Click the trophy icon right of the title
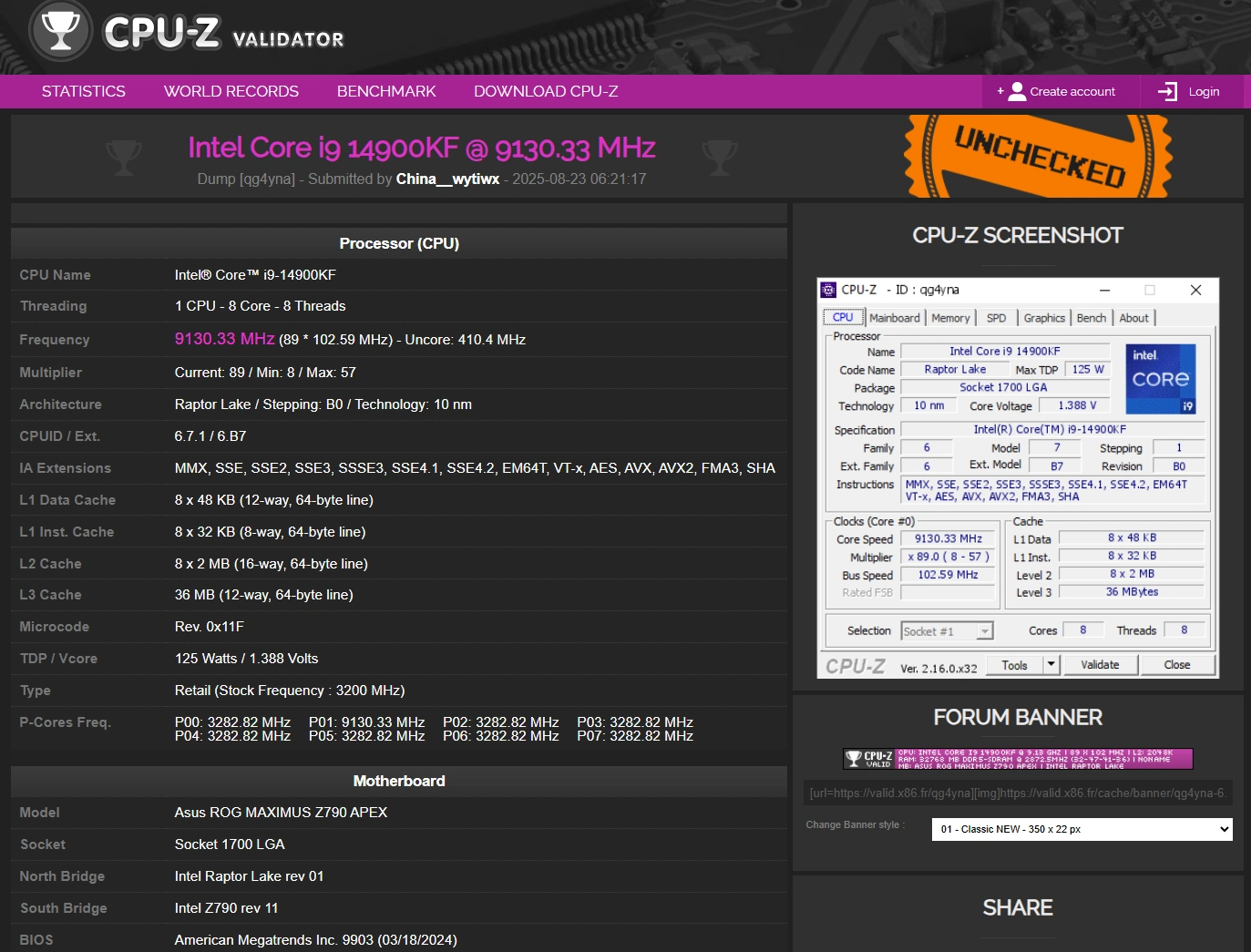Screen dimensions: 1251x952 (x=719, y=157)
